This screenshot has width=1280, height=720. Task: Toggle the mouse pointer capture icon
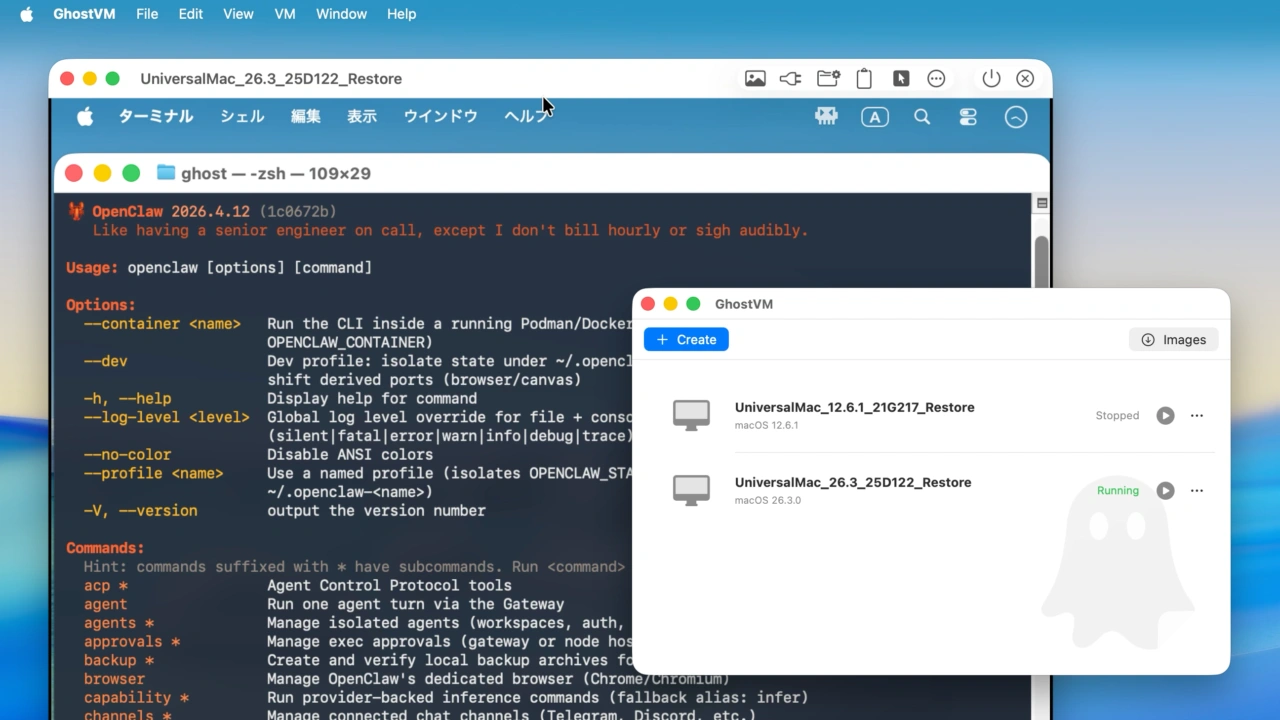pyautogui.click(x=901, y=79)
